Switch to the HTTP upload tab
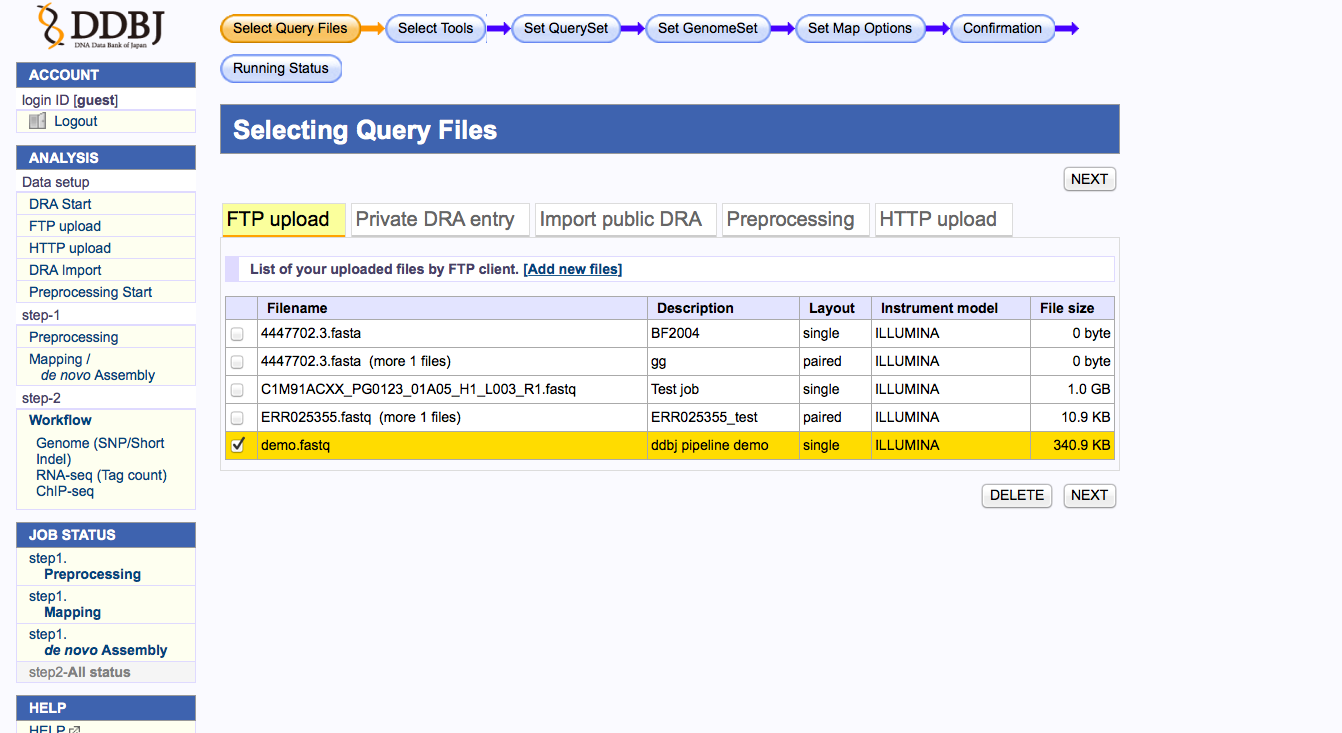Screen dimensions: 1342x733 pos(938,220)
